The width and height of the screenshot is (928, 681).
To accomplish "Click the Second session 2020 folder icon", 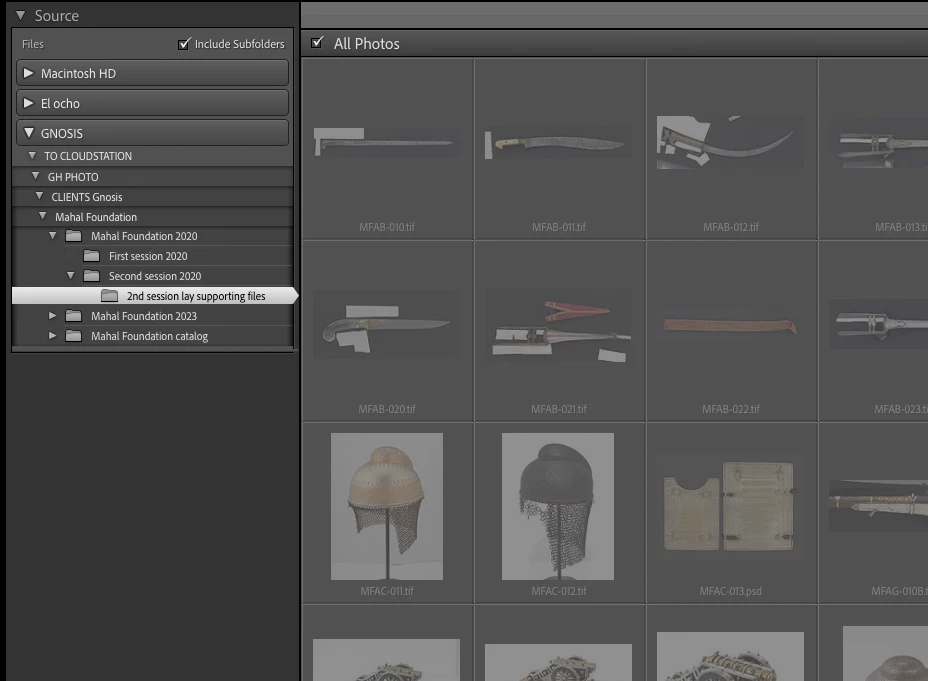I will [91, 276].
